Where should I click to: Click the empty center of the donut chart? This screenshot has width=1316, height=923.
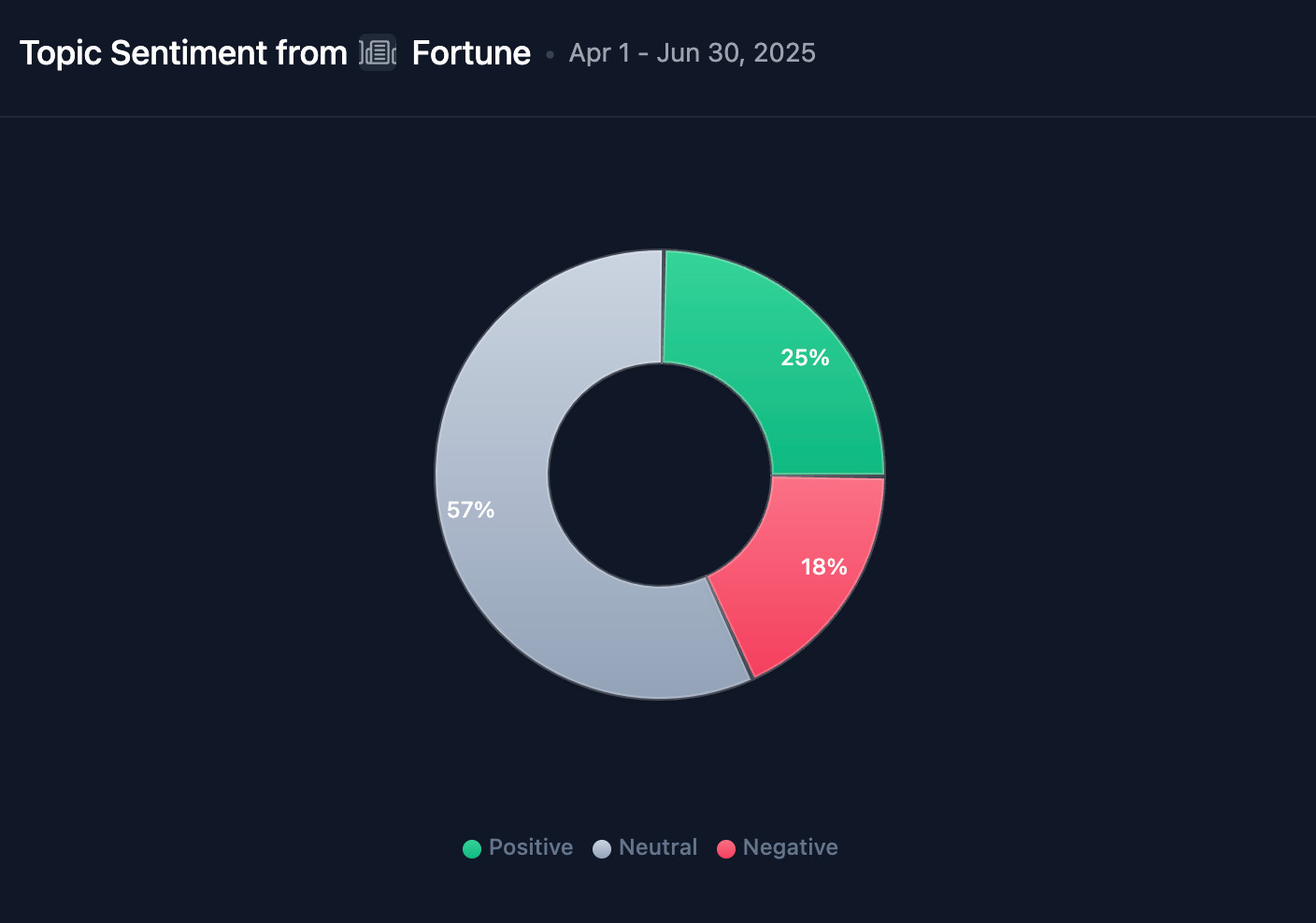coord(660,475)
